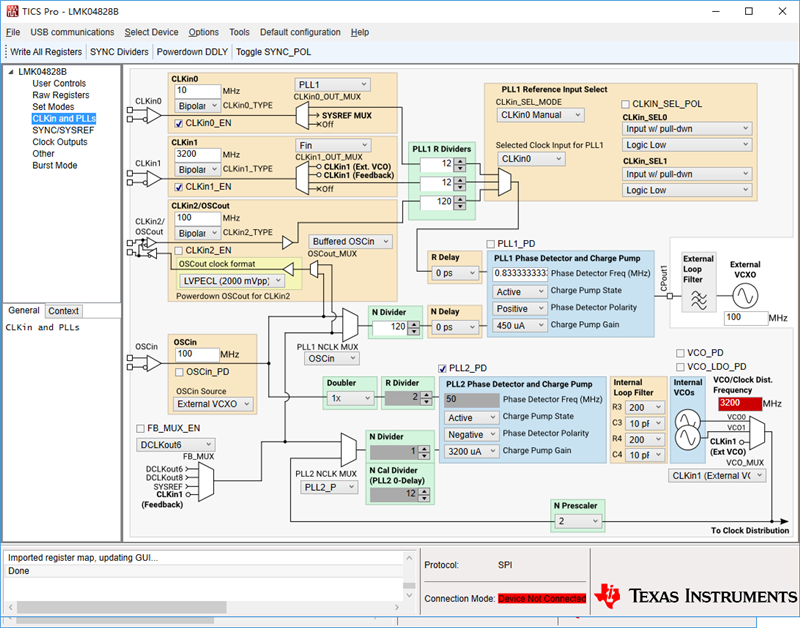Viewport: 800px width, 628px height.
Task: Select Raw Registers in the tree
Action: click(61, 95)
